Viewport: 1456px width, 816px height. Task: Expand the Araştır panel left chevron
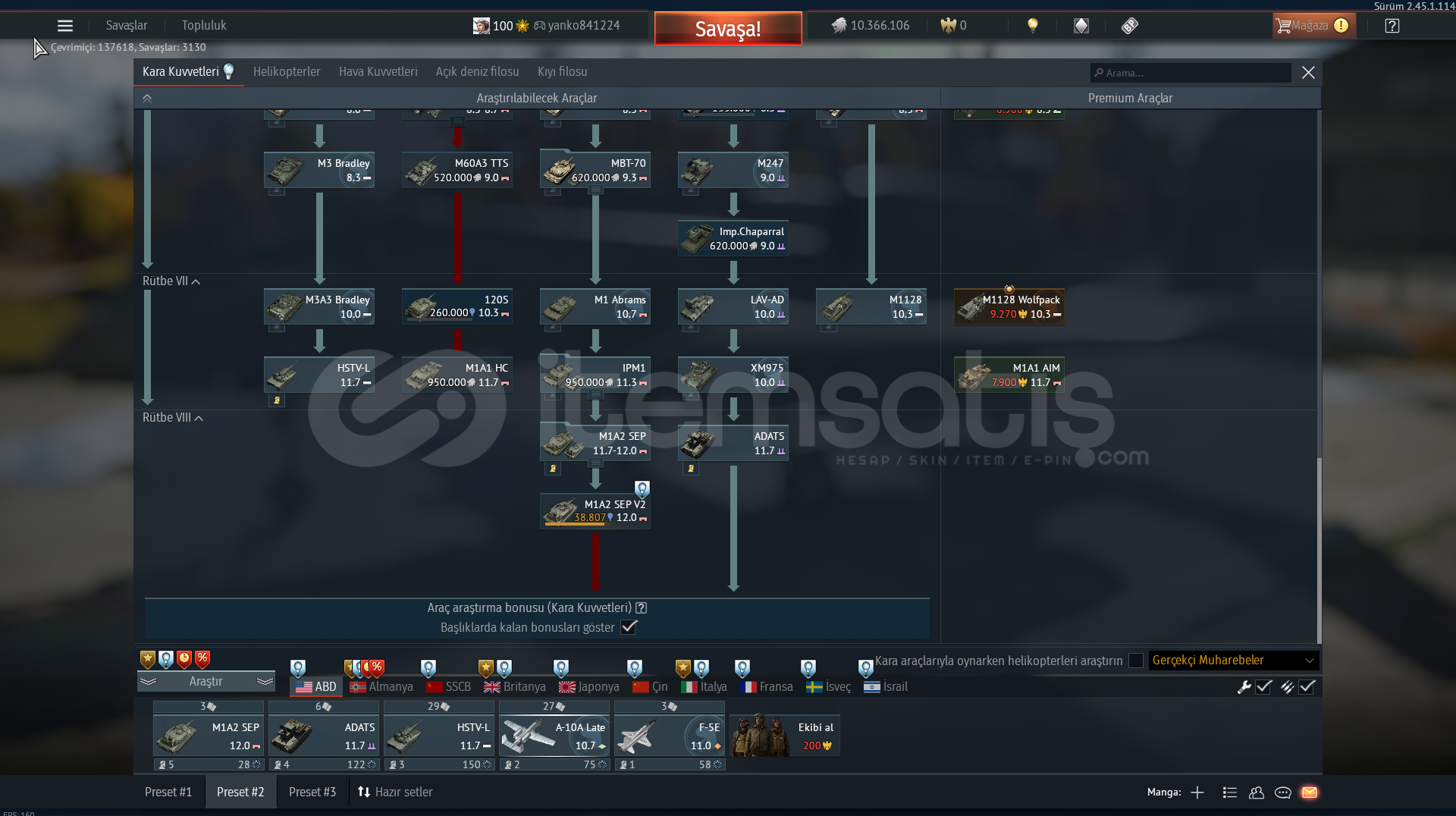pyautogui.click(x=148, y=682)
